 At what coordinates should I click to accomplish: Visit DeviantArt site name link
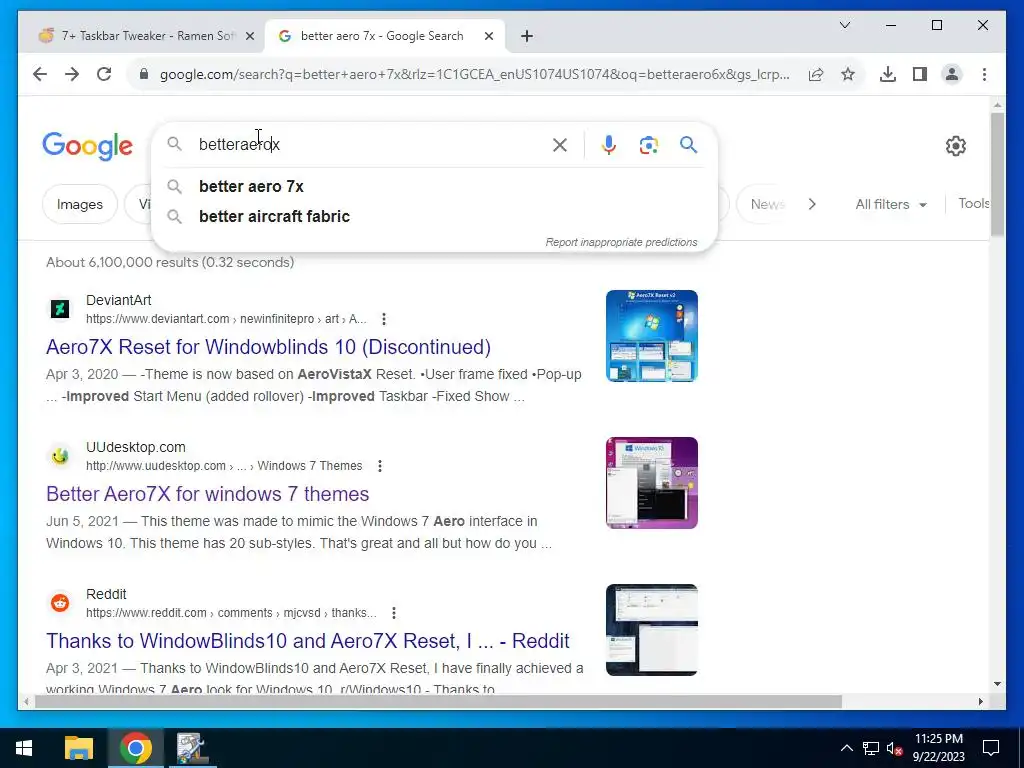(x=118, y=300)
